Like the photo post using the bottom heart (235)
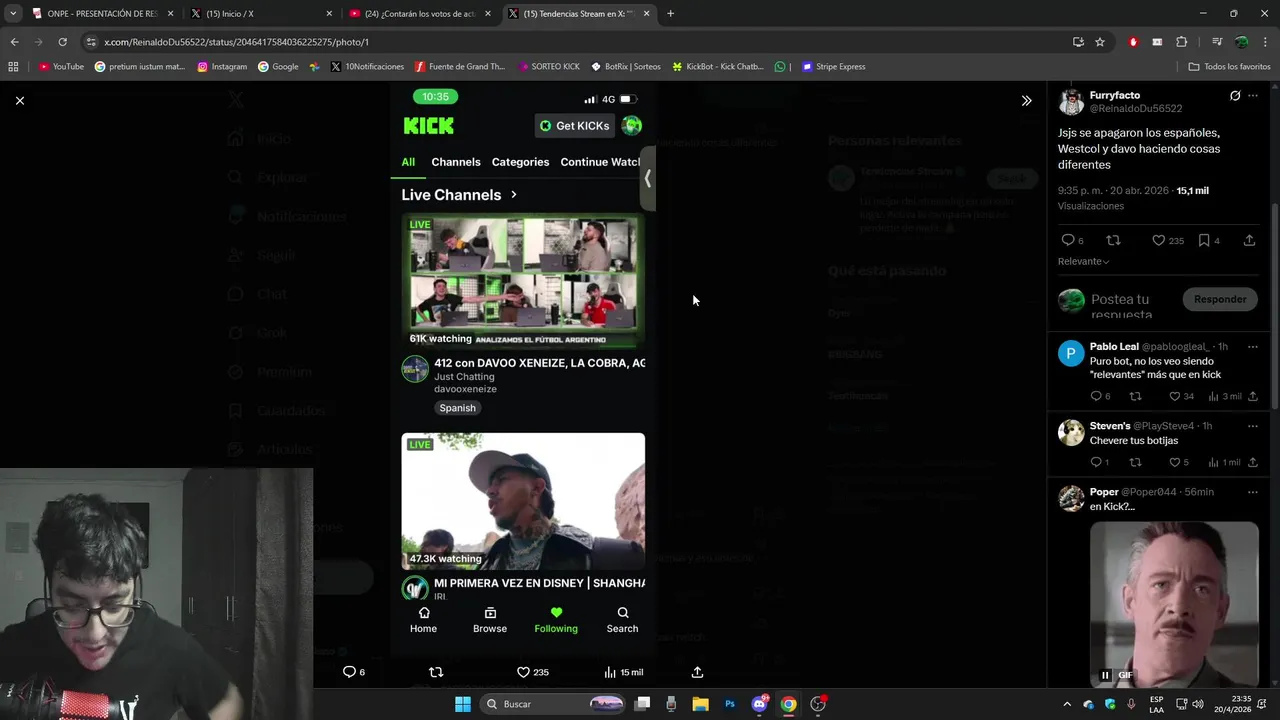Viewport: 1280px width, 720px height. coord(532,672)
